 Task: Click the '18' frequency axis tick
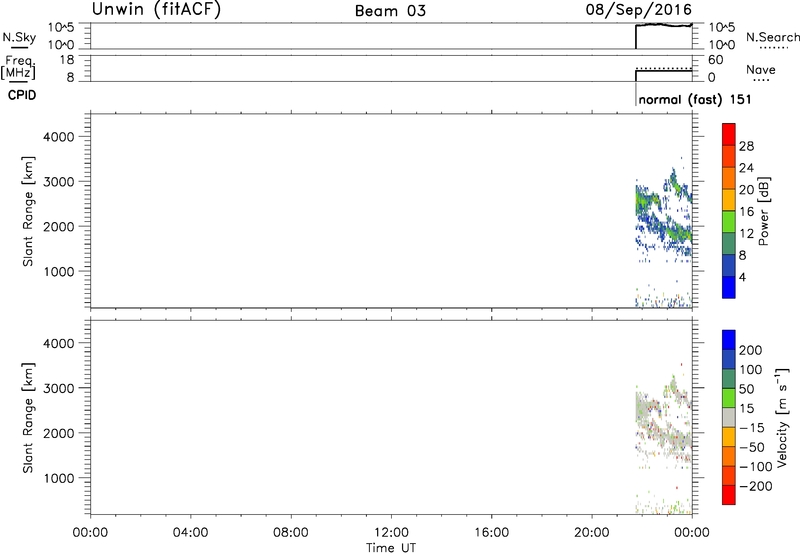67,60
